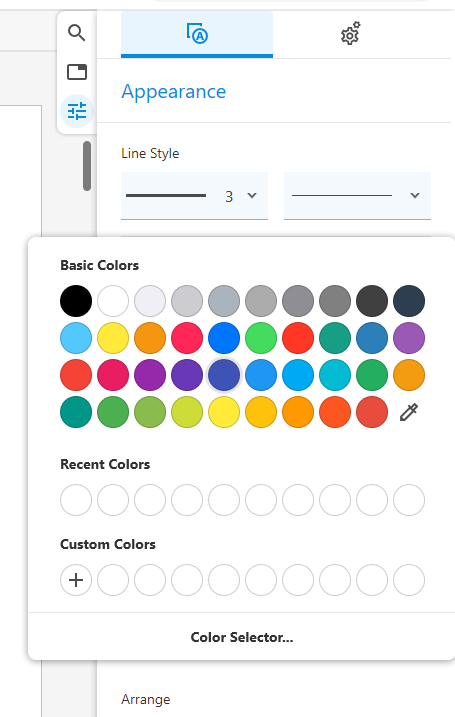Click the last empty Custom Colors slot

pos(409,580)
